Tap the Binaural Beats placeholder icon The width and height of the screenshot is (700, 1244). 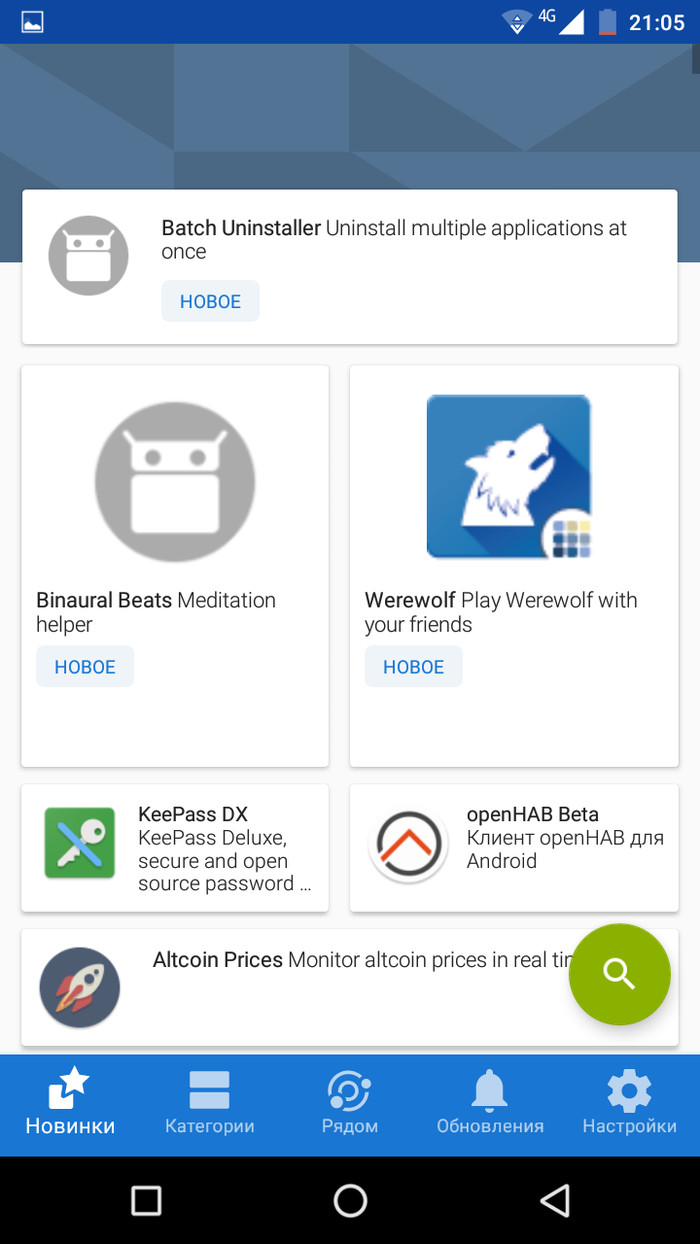pos(175,482)
